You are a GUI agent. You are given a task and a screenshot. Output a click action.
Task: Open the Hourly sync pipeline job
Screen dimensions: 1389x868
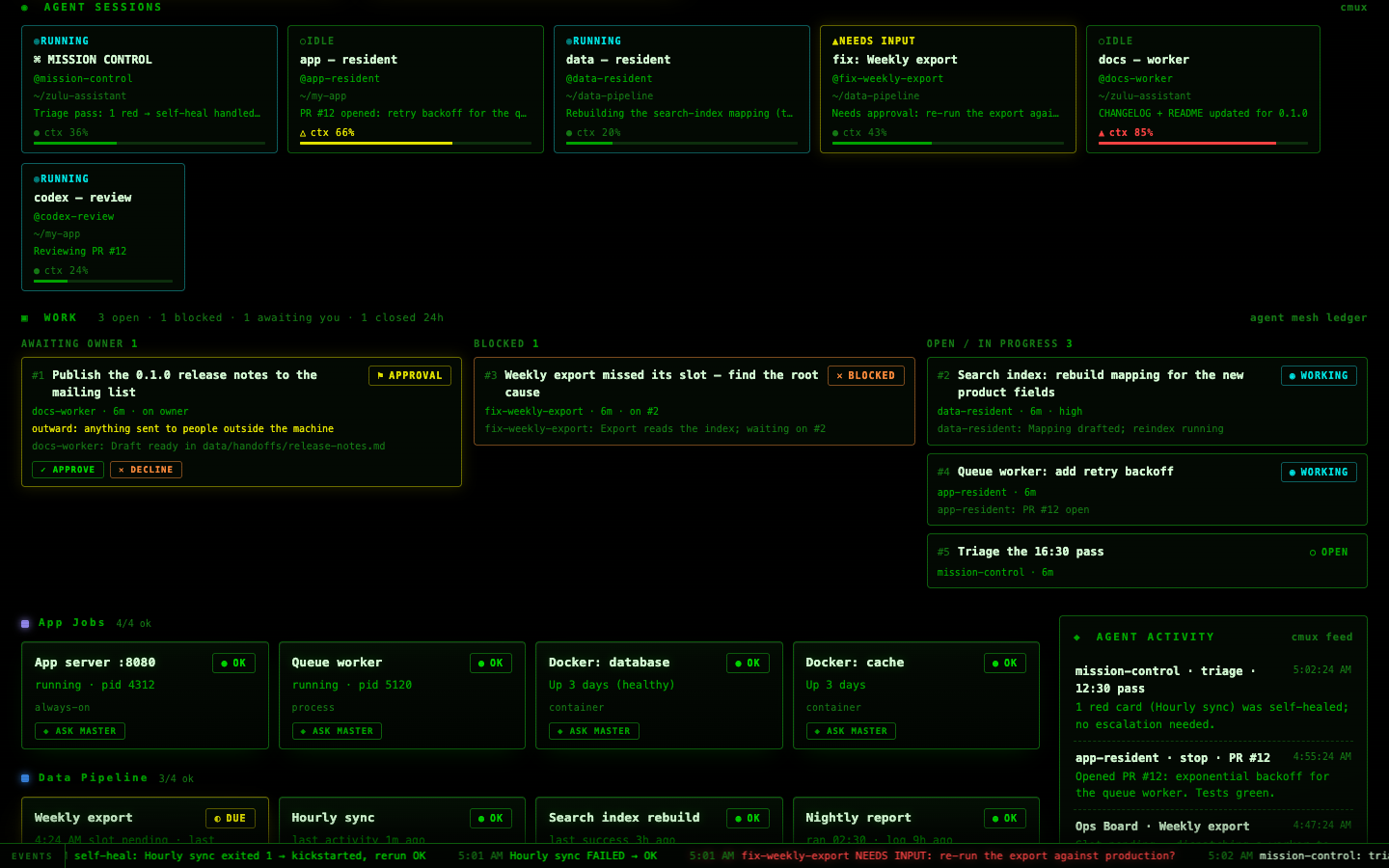402,821
